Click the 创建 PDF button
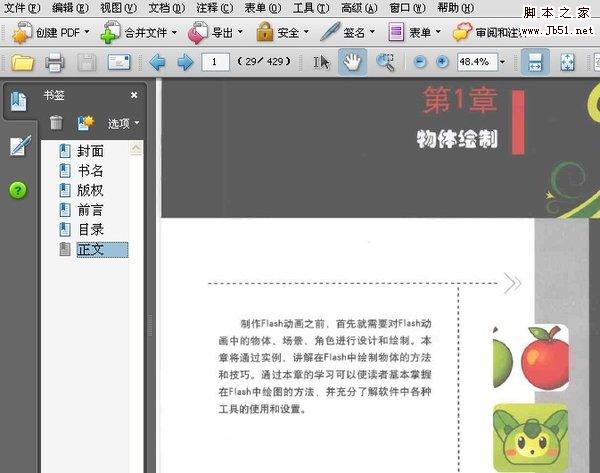Viewport: 600px width, 473px height. pyautogui.click(x=45, y=33)
